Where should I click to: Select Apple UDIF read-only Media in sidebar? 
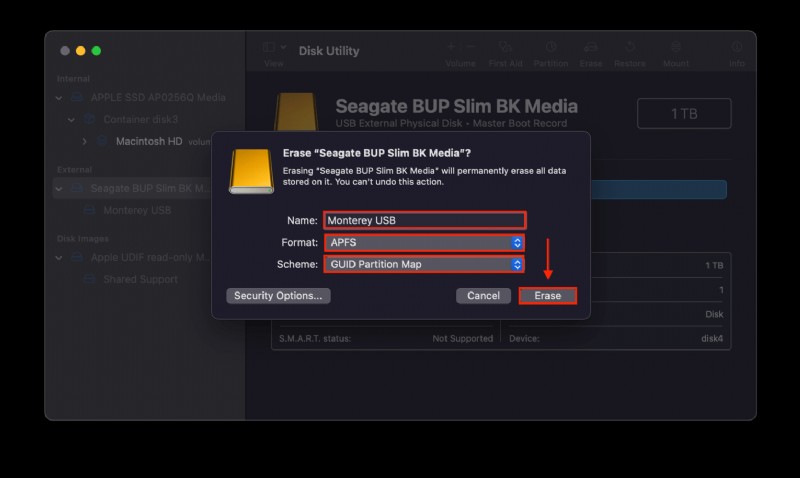tap(150, 258)
